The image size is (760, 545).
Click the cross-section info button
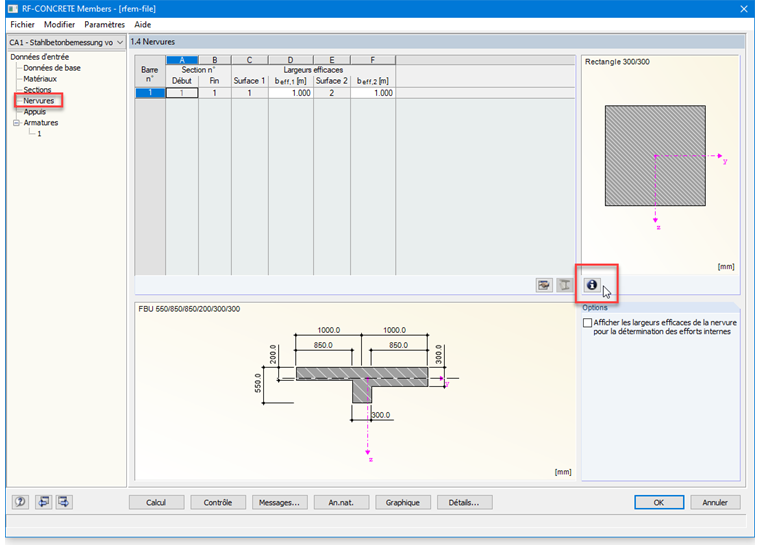tap(592, 285)
